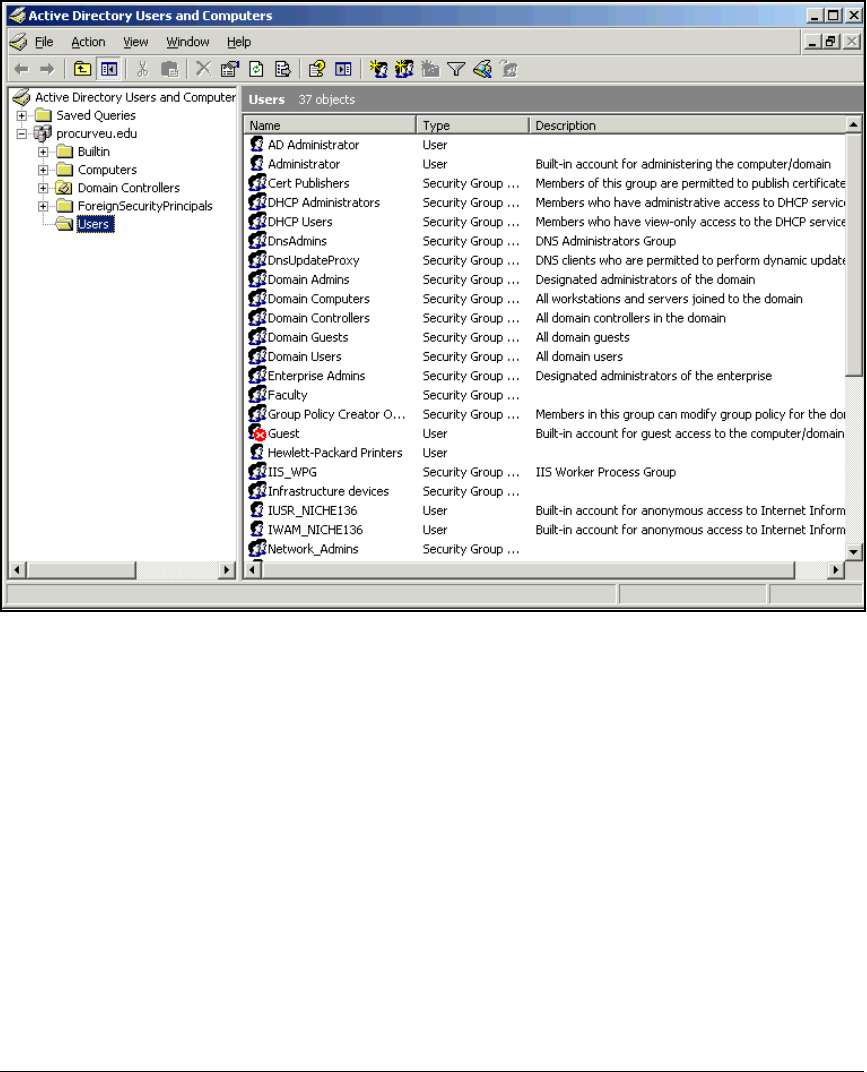Click the Find objects toolbar icon
Viewport: 867px width, 1072px height.
pyautogui.click(x=483, y=69)
